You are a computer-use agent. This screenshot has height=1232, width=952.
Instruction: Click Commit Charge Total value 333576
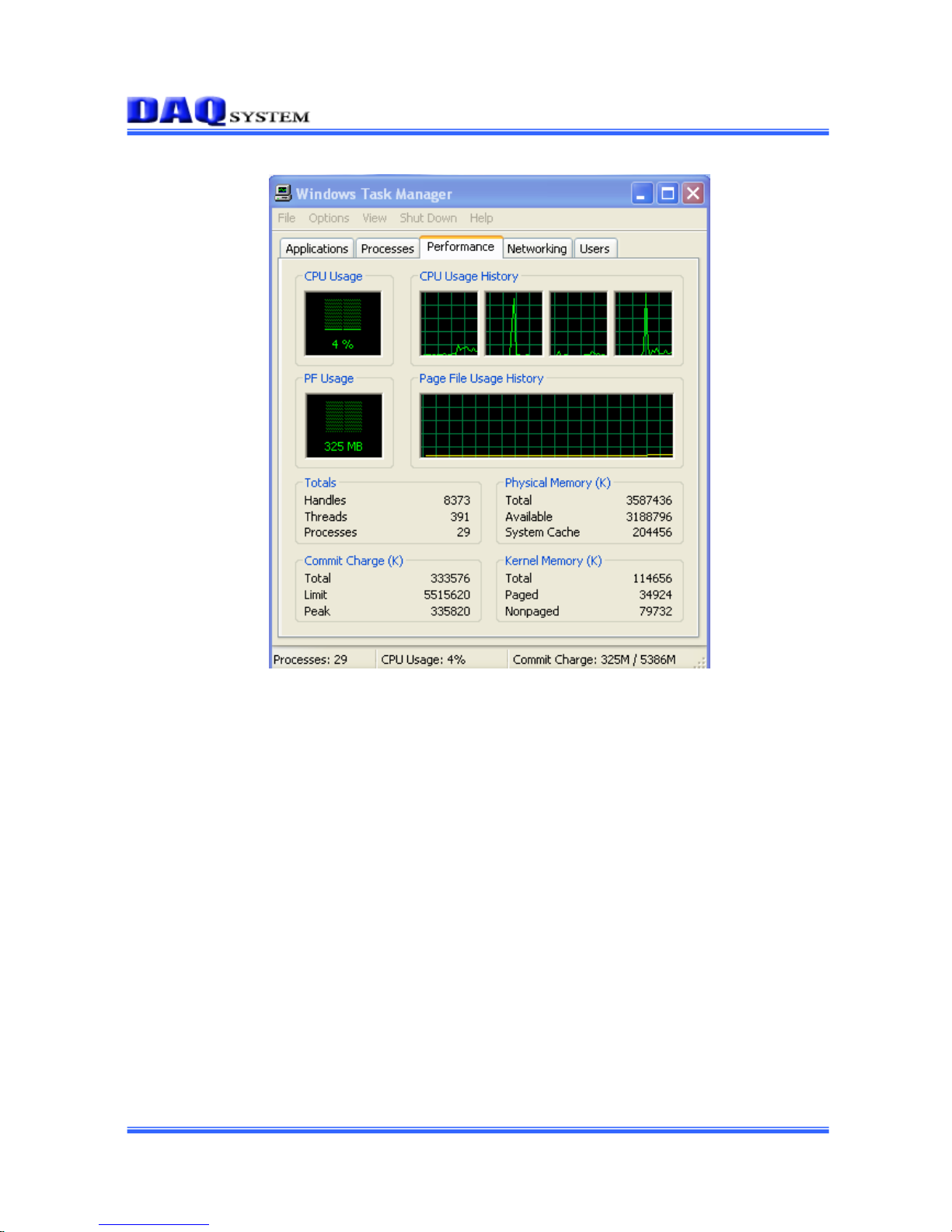tap(450, 578)
